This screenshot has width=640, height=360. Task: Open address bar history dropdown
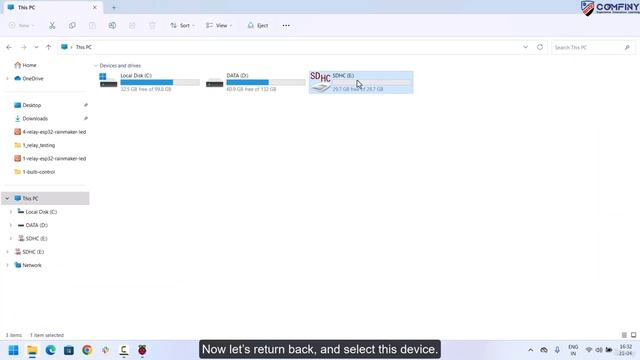[525, 47]
